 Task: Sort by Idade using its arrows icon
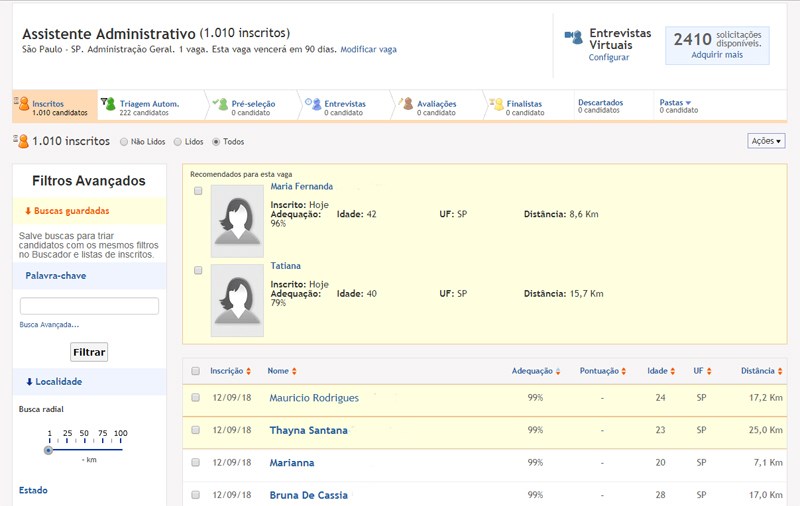tap(672, 371)
